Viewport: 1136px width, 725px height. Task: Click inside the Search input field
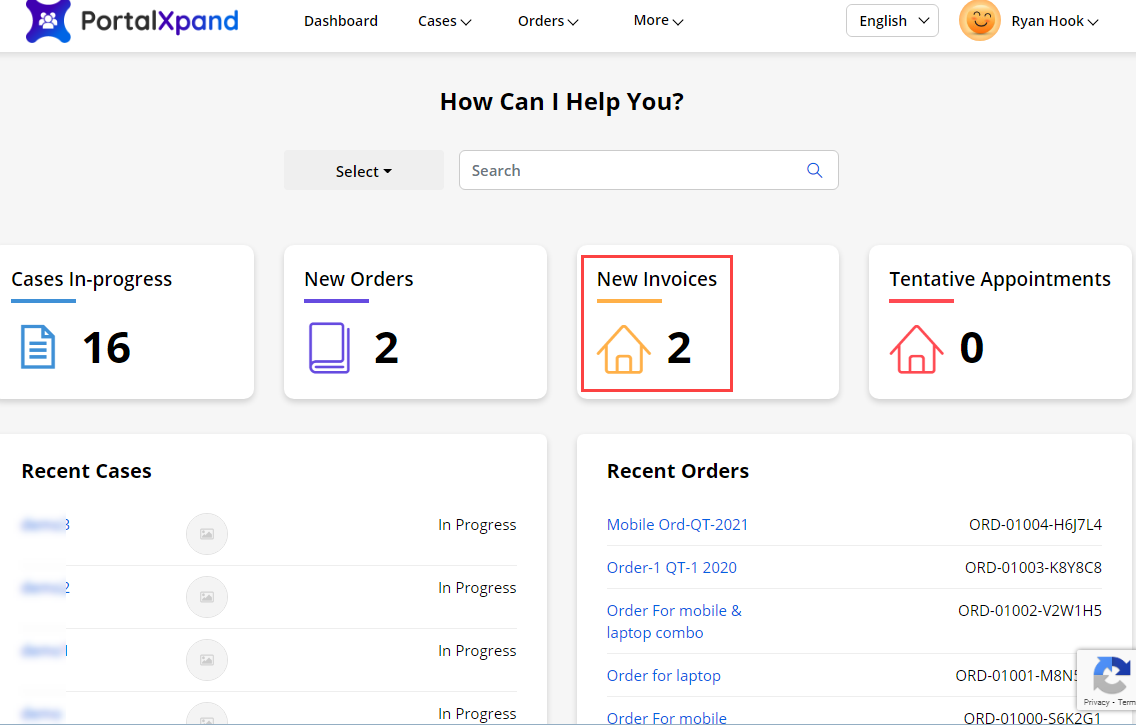630,170
